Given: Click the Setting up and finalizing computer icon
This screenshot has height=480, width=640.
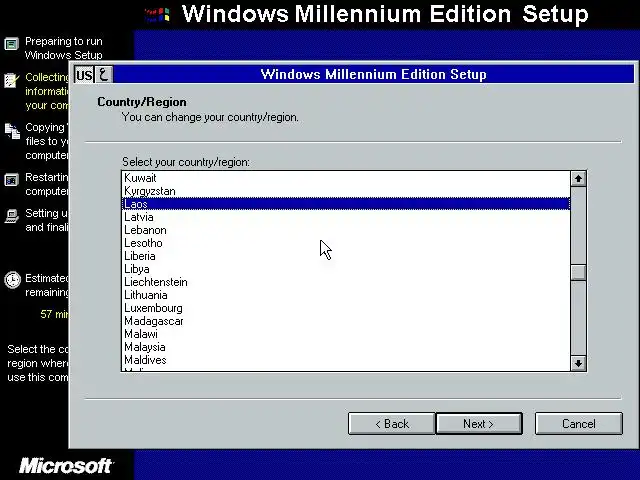Looking at the screenshot, I should pos(12,216).
